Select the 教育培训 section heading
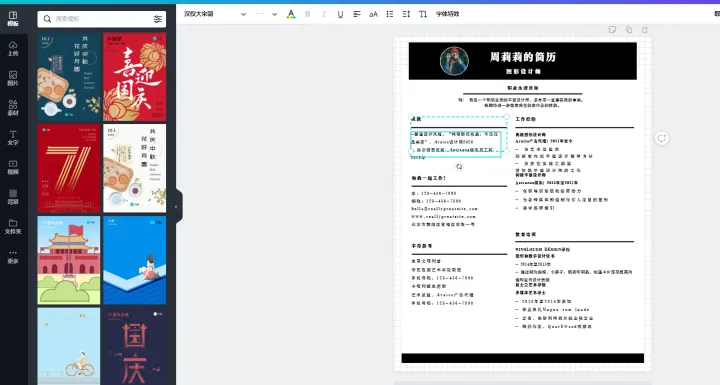Image resolution: width=720 pixels, height=385 pixels. [x=526, y=234]
